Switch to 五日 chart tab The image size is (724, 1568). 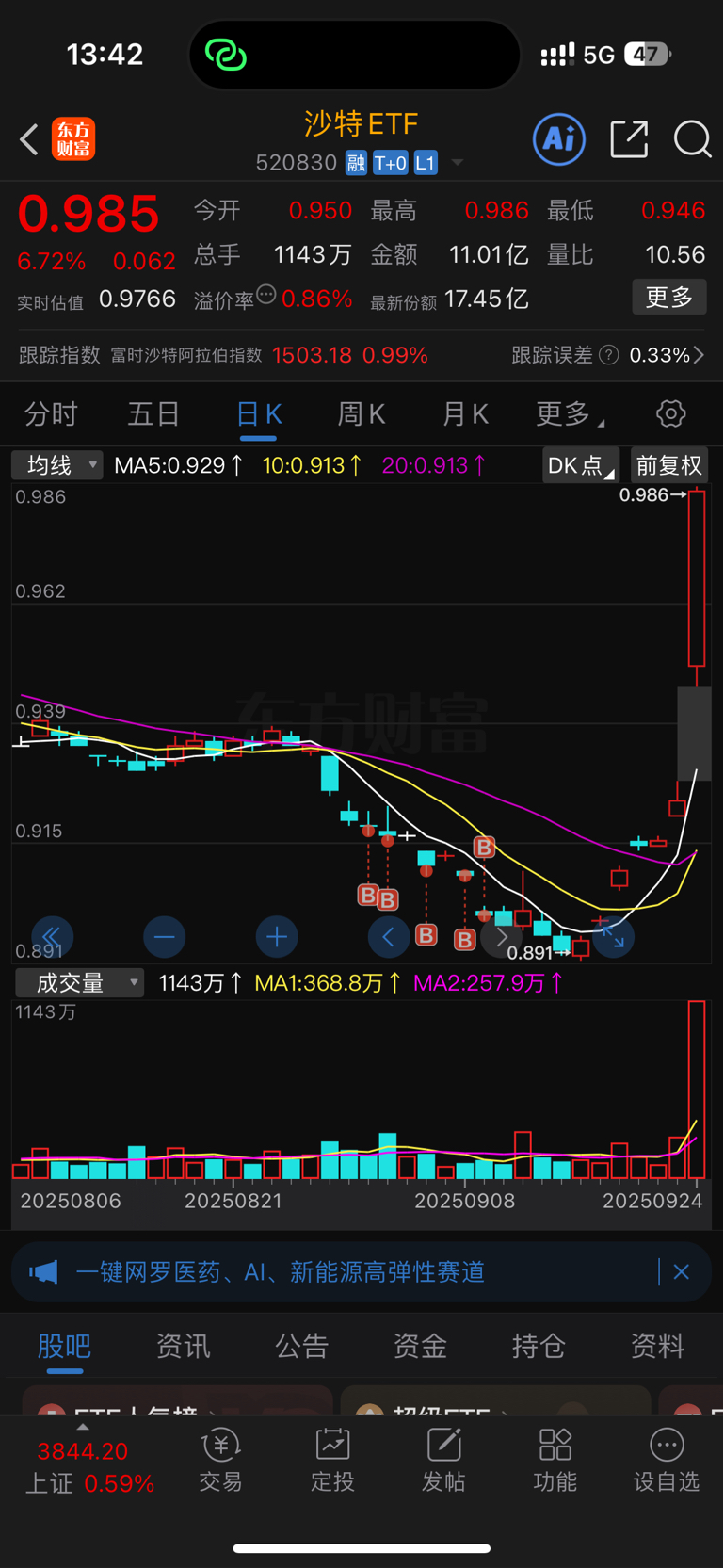pyautogui.click(x=153, y=413)
